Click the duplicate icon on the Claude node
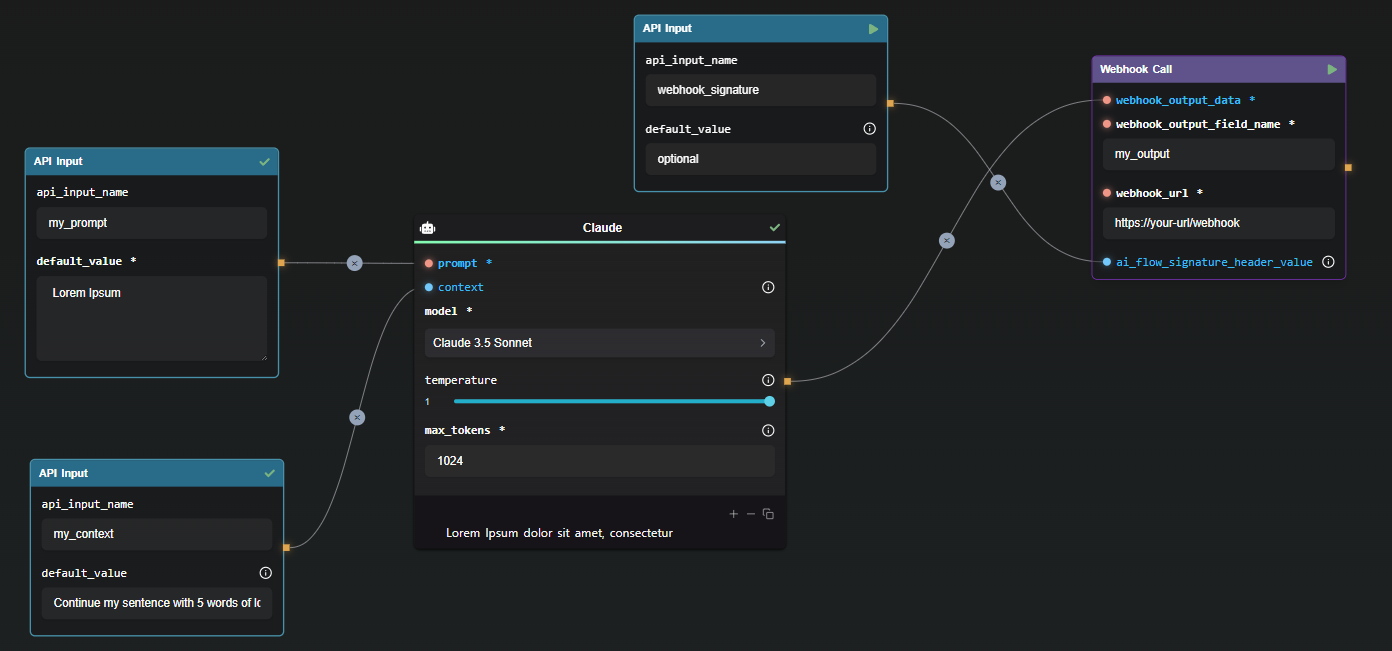Screen dimensions: 1392x651 [768, 513]
